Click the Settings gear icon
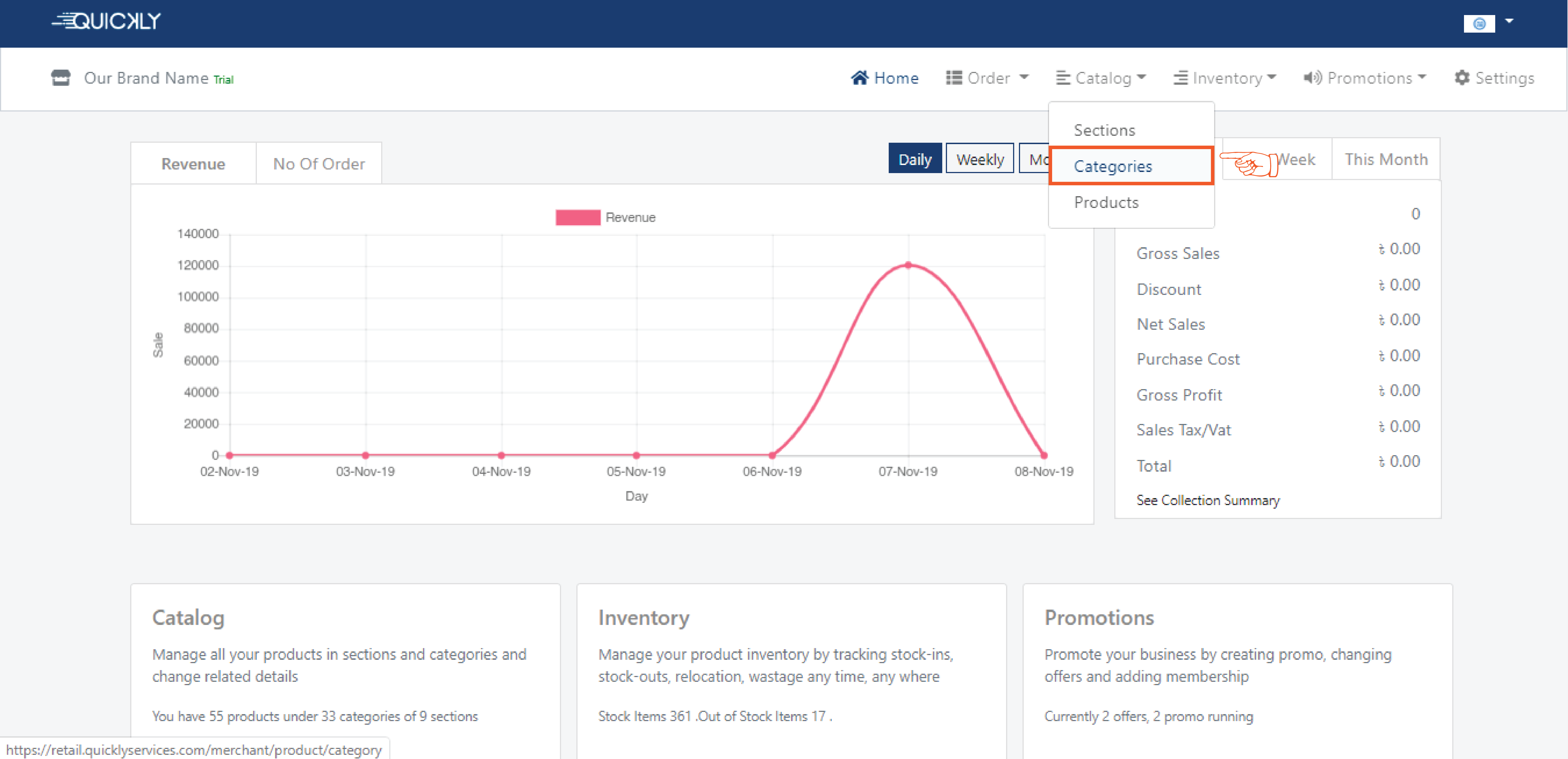Image resolution: width=1568 pixels, height=759 pixels. pyautogui.click(x=1461, y=78)
